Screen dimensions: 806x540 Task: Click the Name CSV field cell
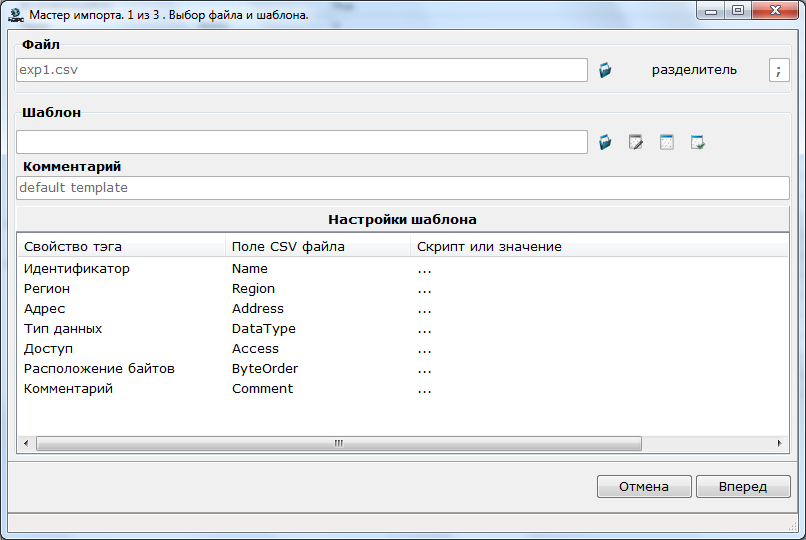coord(250,269)
